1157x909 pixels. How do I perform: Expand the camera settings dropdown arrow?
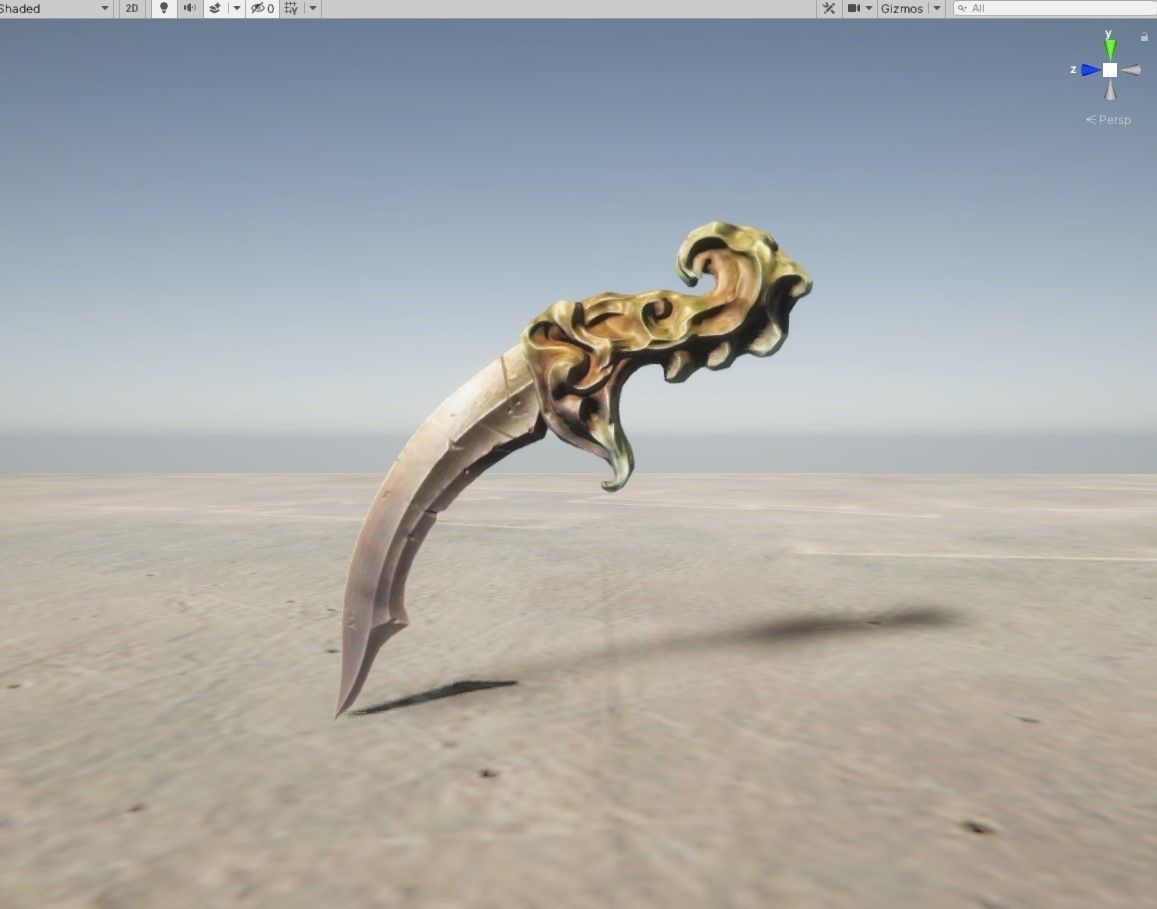[869, 9]
